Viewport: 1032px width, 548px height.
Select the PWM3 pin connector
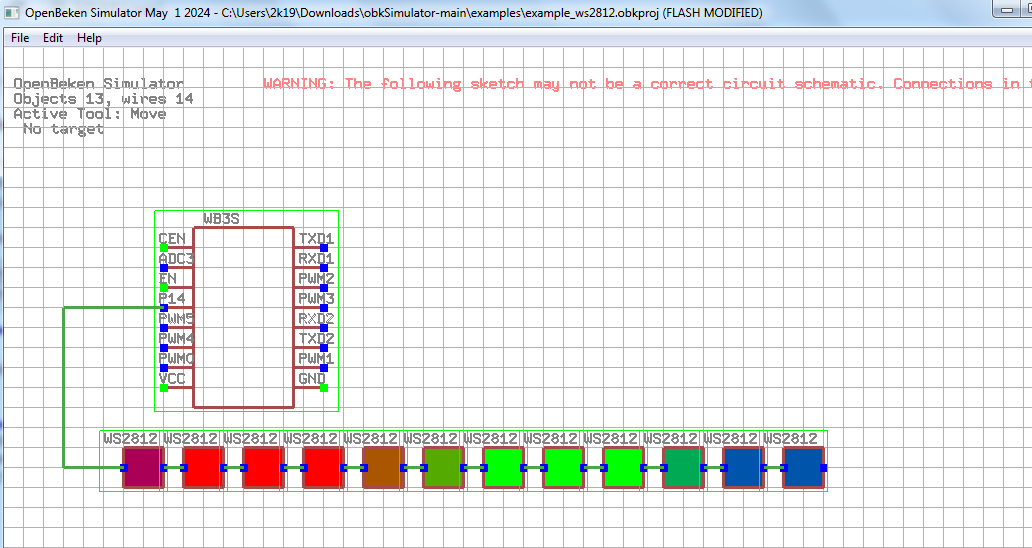[324, 308]
